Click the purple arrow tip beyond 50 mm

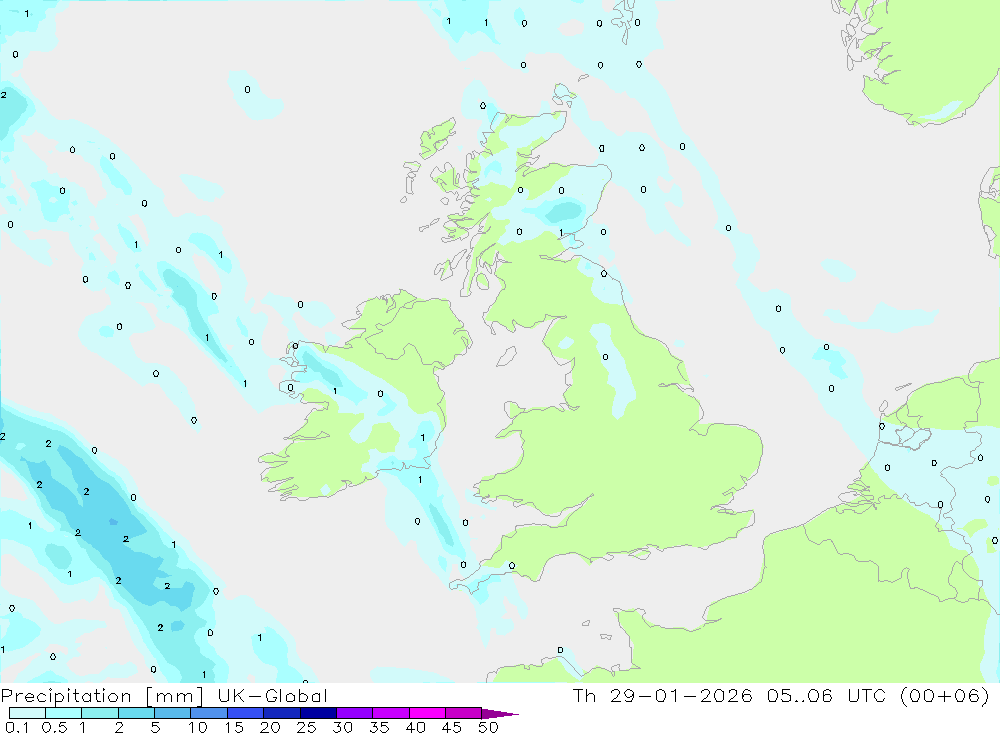click(x=499, y=714)
